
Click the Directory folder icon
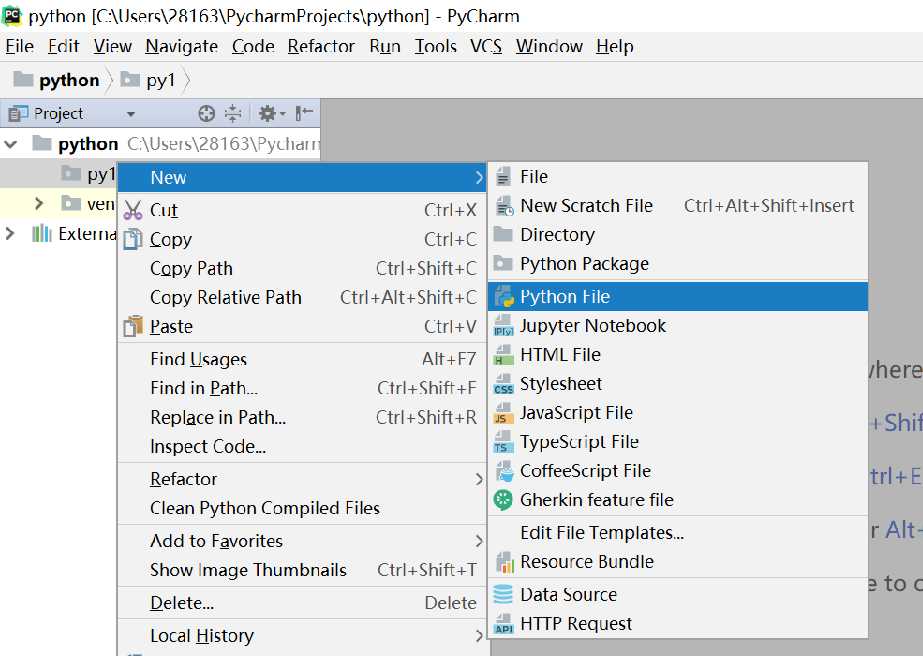pos(503,234)
